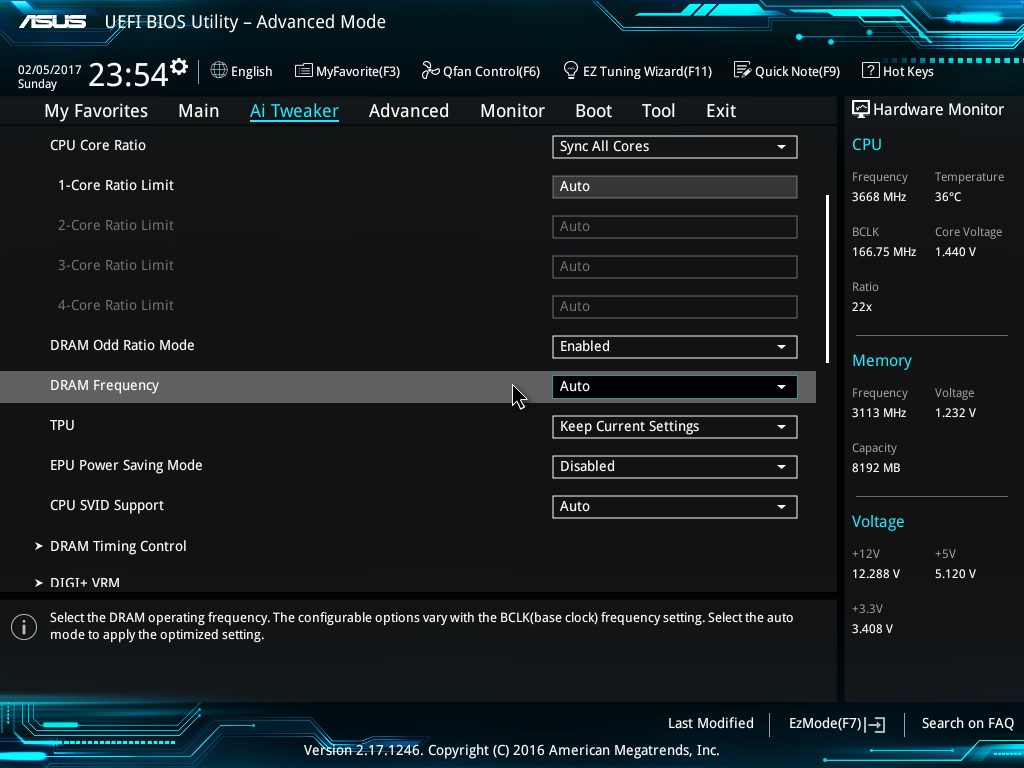
Task: Open Qfan Control(F6)
Action: pyautogui.click(x=481, y=71)
